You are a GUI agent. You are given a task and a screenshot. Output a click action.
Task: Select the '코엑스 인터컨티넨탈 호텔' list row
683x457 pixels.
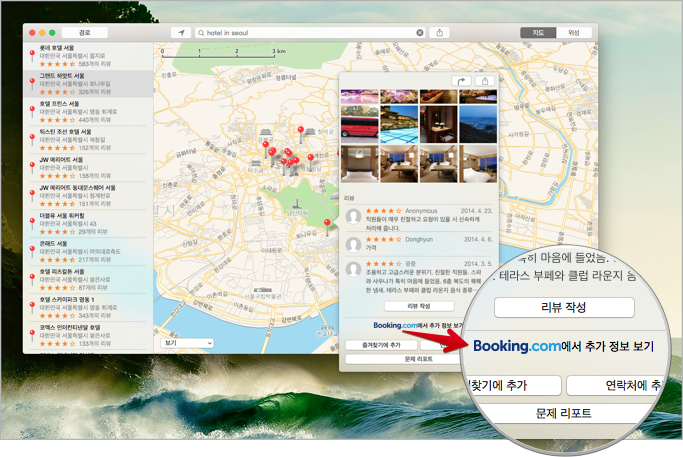(x=88, y=335)
